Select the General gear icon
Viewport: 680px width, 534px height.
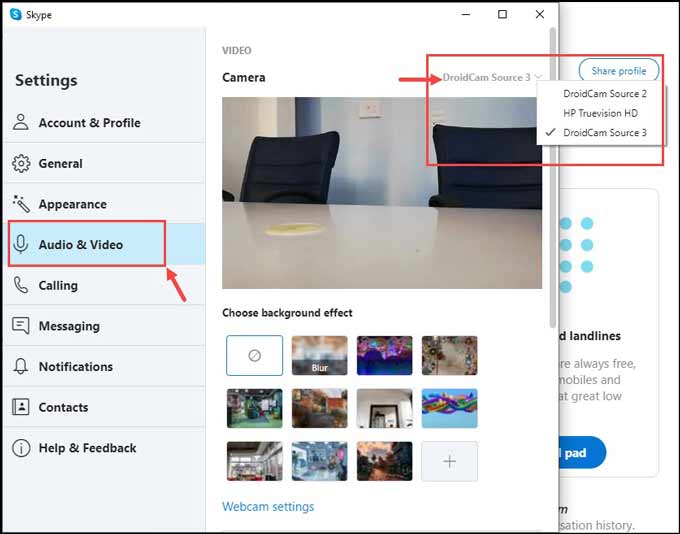21,164
